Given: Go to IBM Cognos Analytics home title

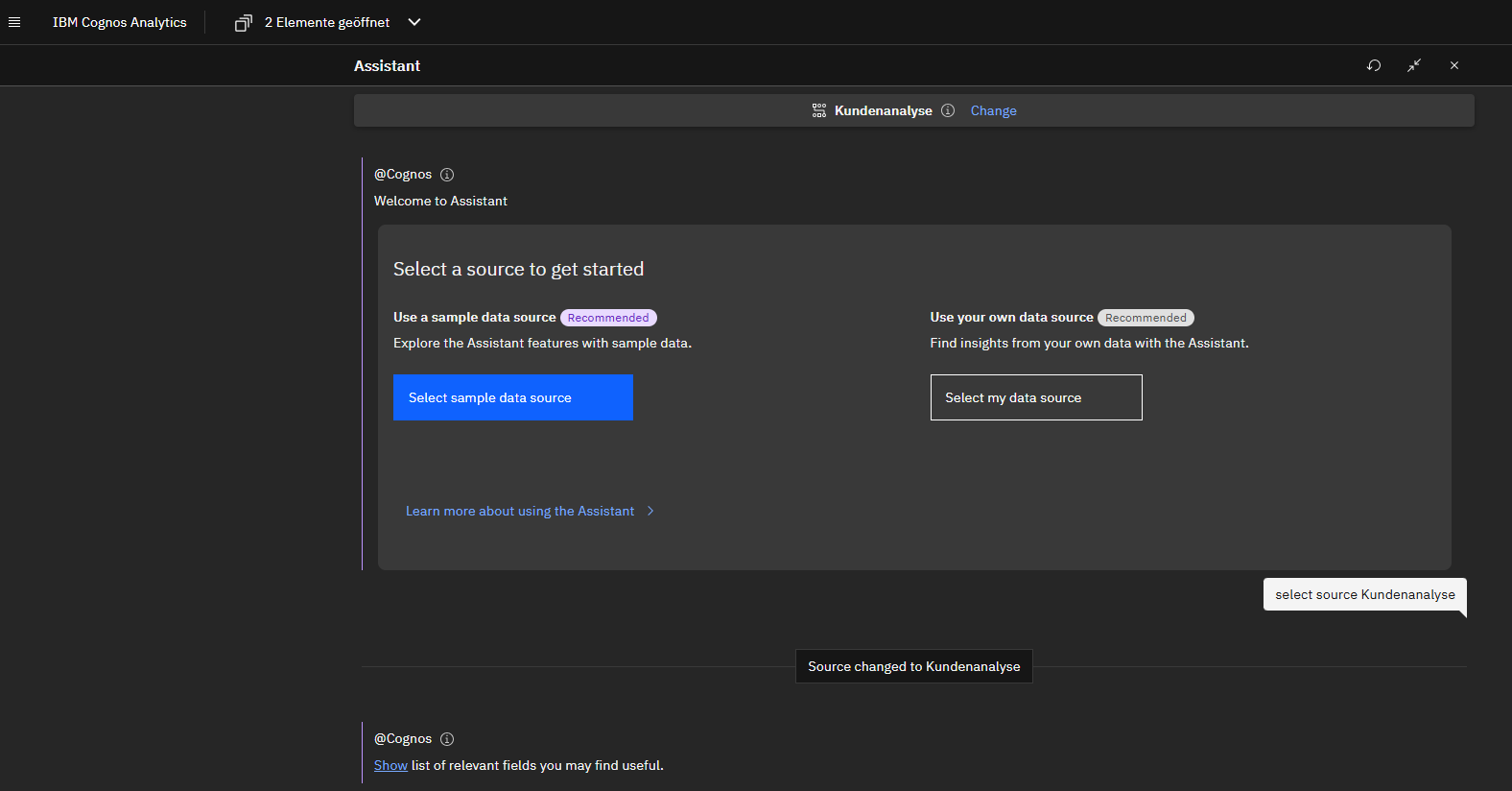Looking at the screenshot, I should pos(120,22).
